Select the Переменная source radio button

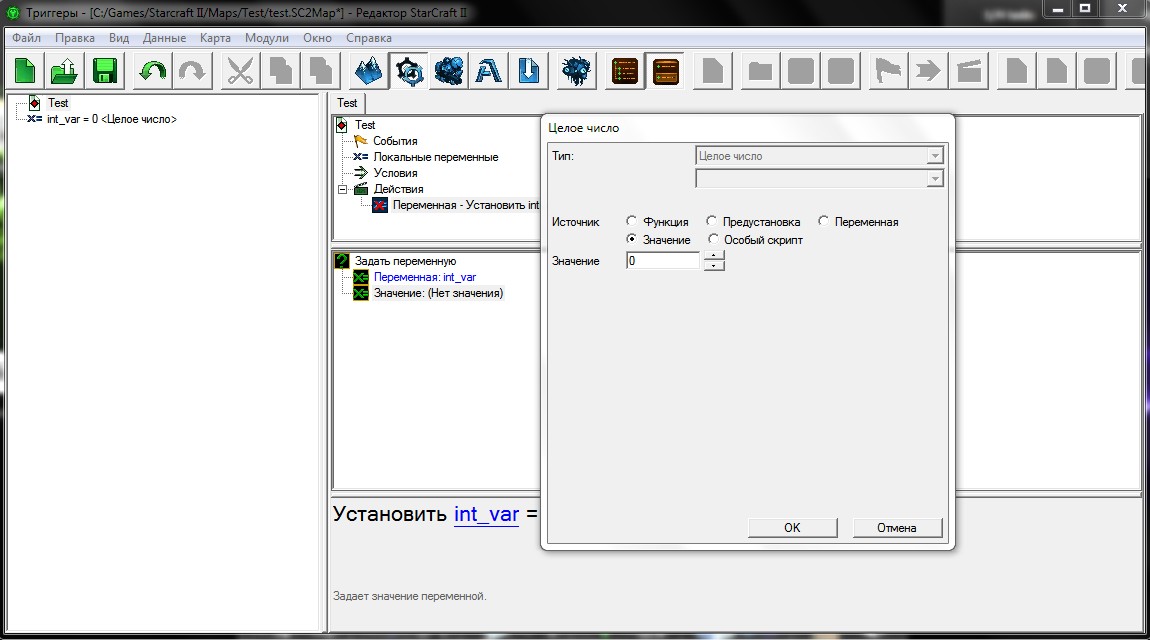pos(823,221)
